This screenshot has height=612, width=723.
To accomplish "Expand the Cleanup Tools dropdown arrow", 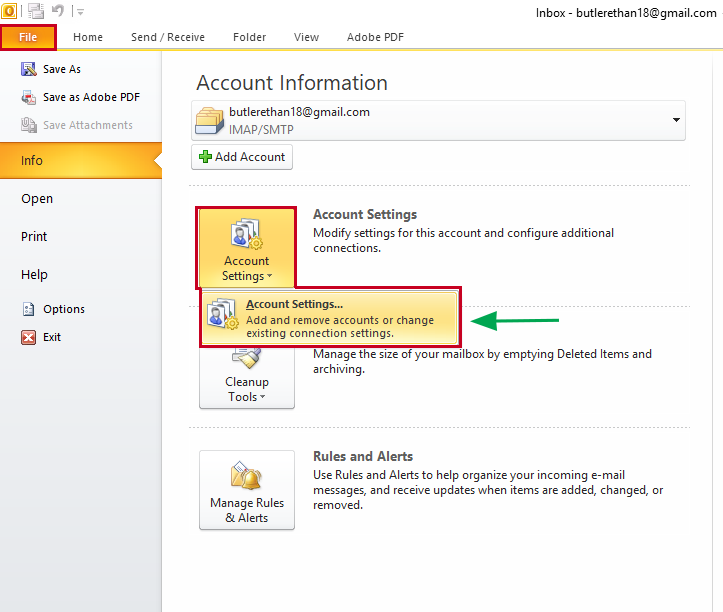I will tap(262, 397).
